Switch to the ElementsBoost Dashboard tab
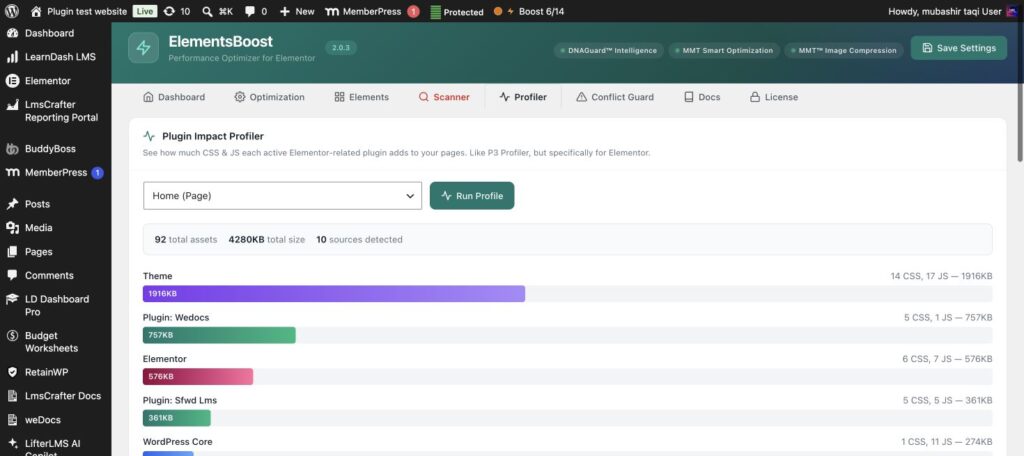The width and height of the screenshot is (1024, 456). 174,97
